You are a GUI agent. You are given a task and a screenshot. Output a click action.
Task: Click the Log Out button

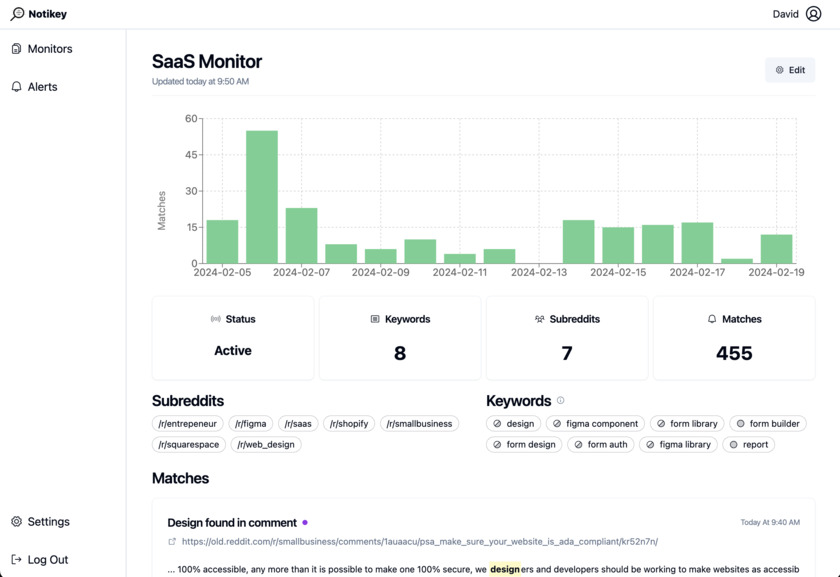[47, 560]
